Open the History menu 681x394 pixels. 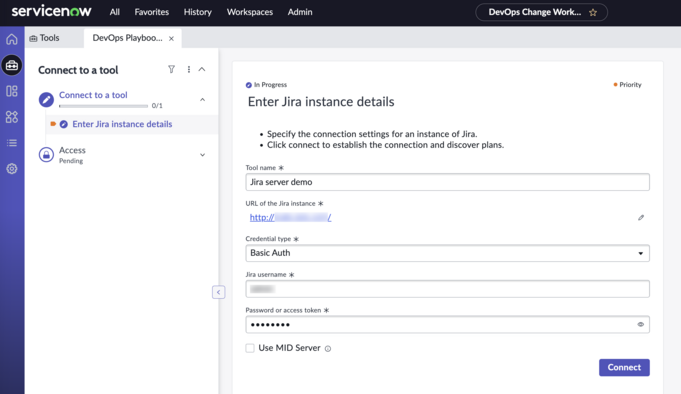click(x=198, y=12)
